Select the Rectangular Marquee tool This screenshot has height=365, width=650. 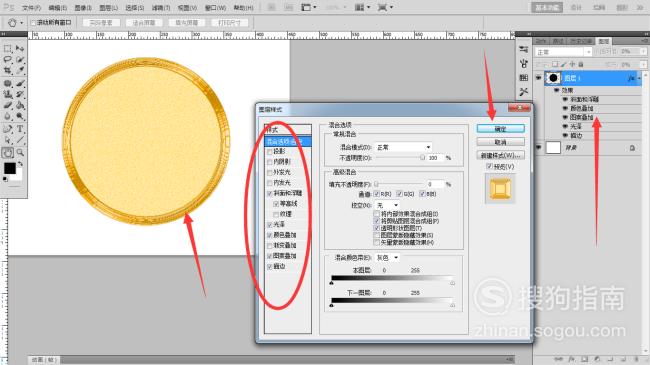coord(7,49)
